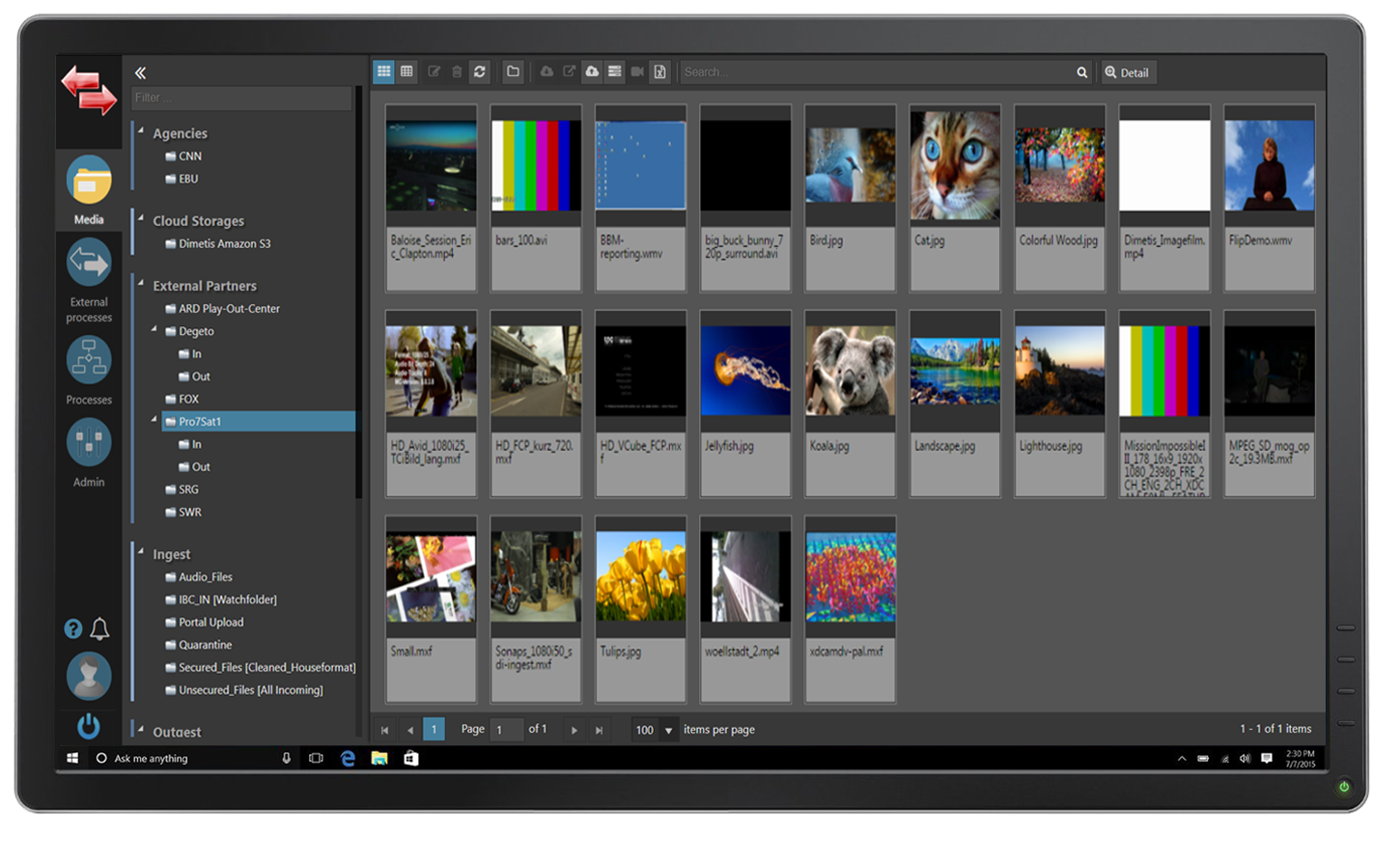Open External processes section
The image size is (1400, 866).
(89, 282)
